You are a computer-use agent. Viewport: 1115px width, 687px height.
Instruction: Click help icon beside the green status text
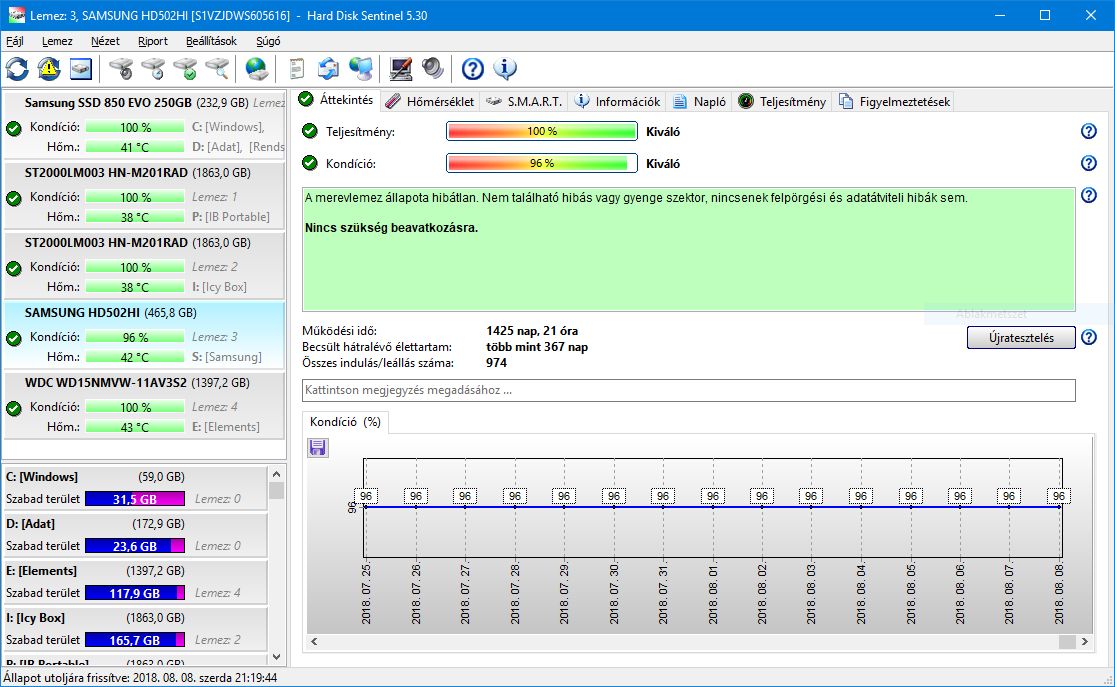pyautogui.click(x=1089, y=195)
